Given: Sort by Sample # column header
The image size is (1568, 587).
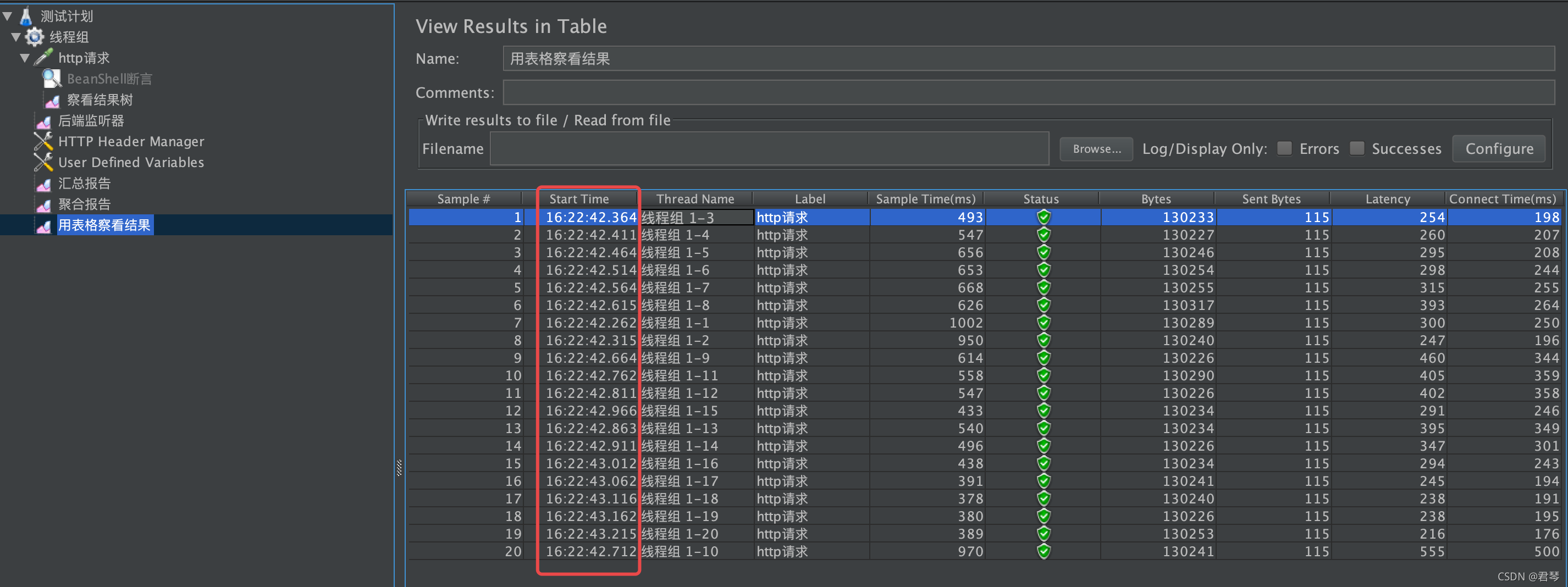Looking at the screenshot, I should (464, 199).
